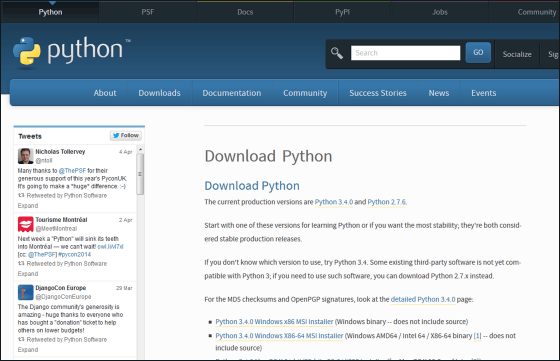Open footnote [1] link
The height and width of the screenshot is (361, 560).
[477, 336]
